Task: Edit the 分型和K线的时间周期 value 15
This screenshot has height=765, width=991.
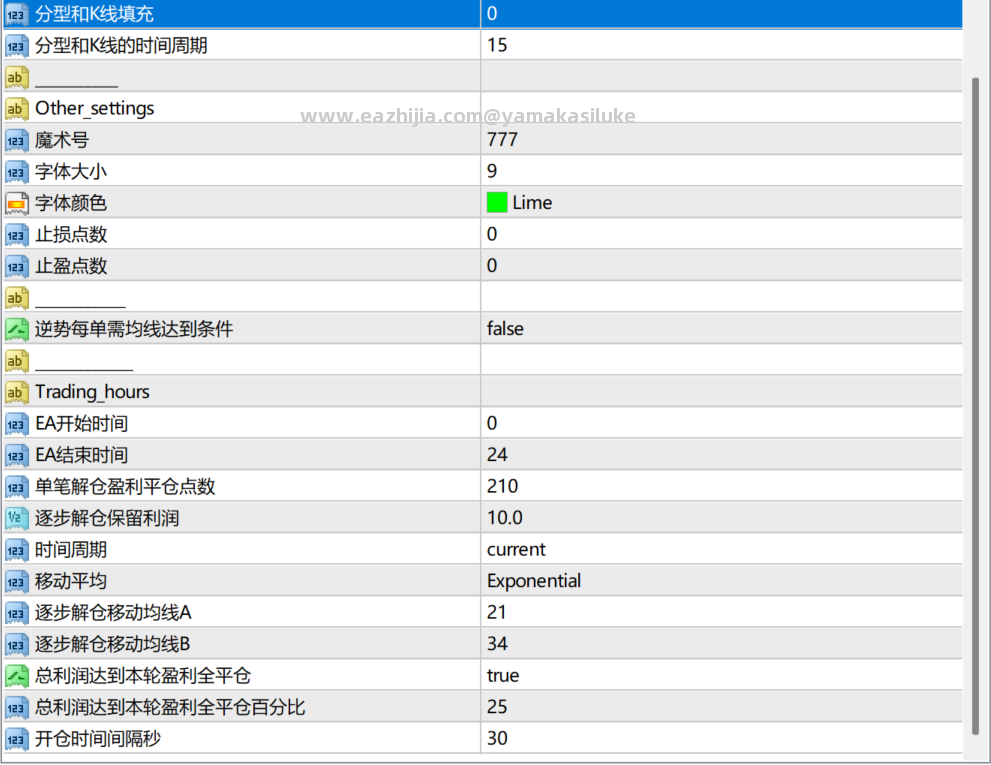Action: [x=721, y=45]
